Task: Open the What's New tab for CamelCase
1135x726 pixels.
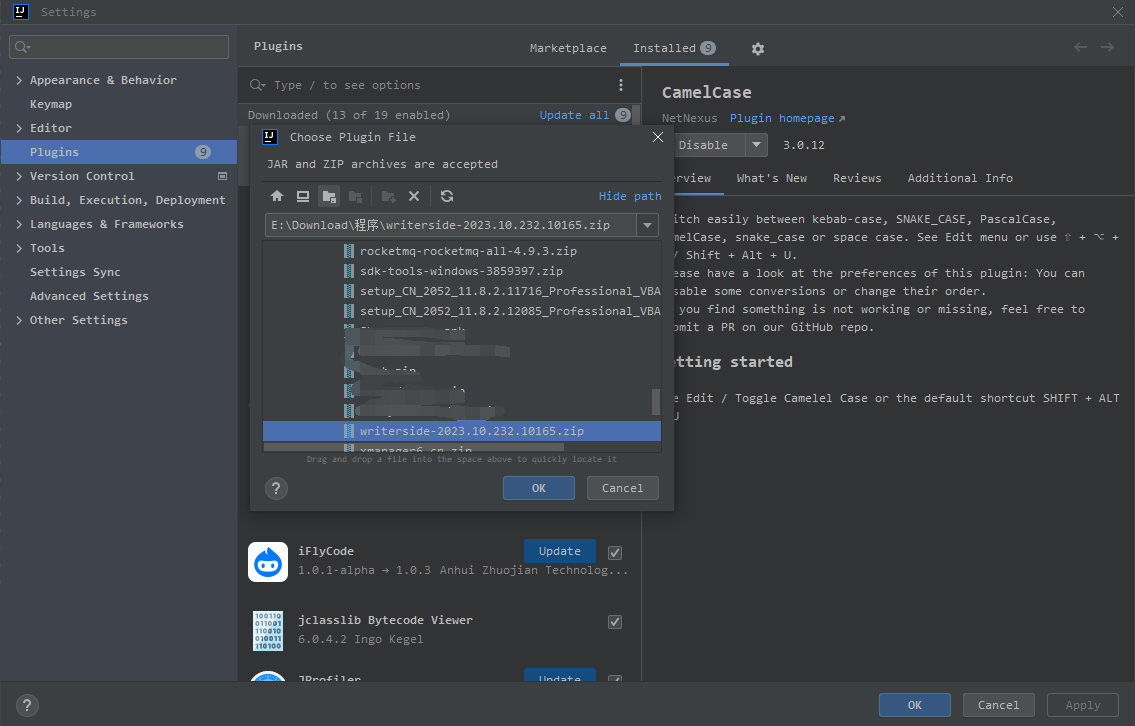Action: point(771,178)
